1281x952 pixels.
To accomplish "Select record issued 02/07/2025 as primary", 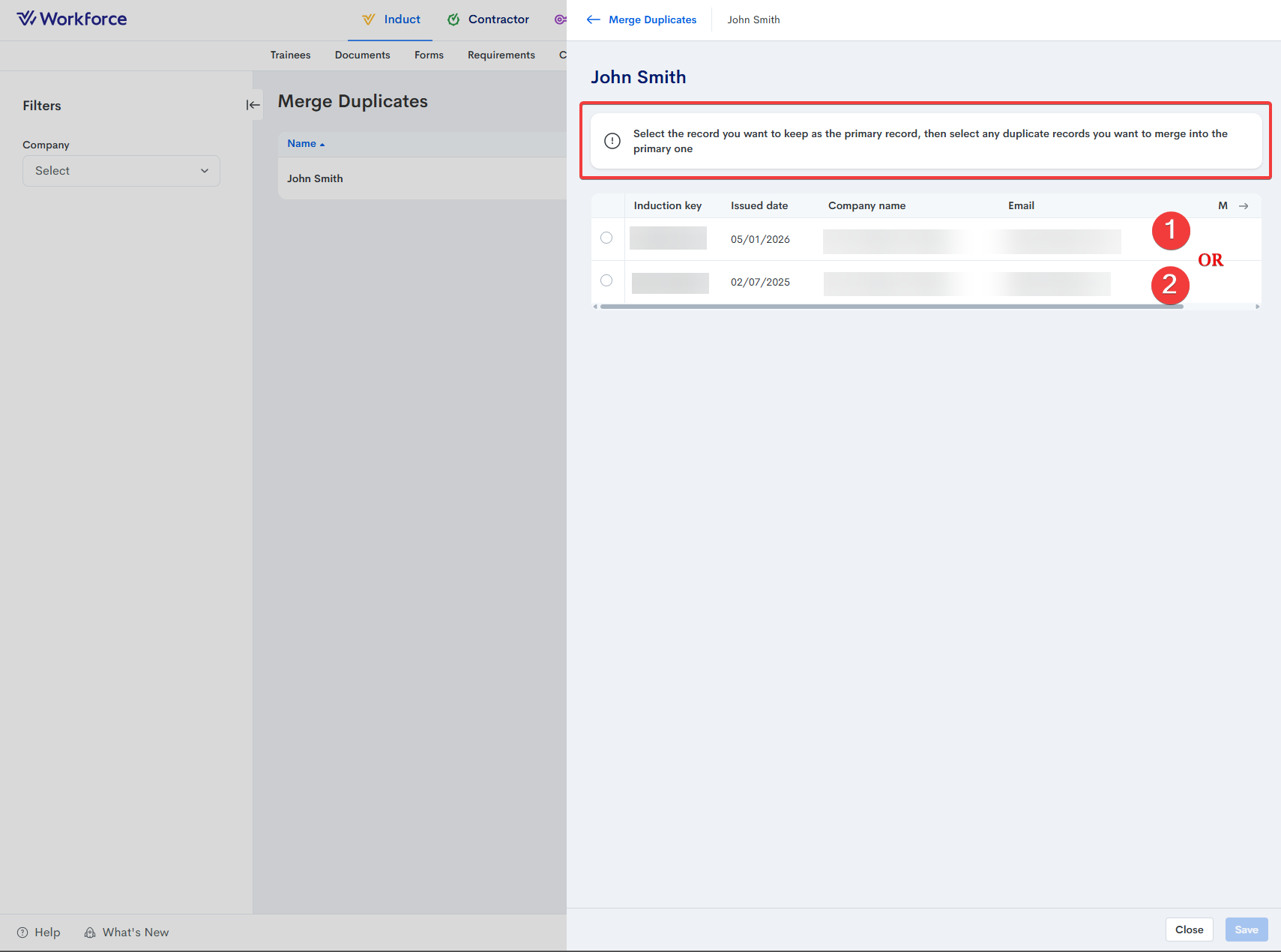I will (606, 281).
